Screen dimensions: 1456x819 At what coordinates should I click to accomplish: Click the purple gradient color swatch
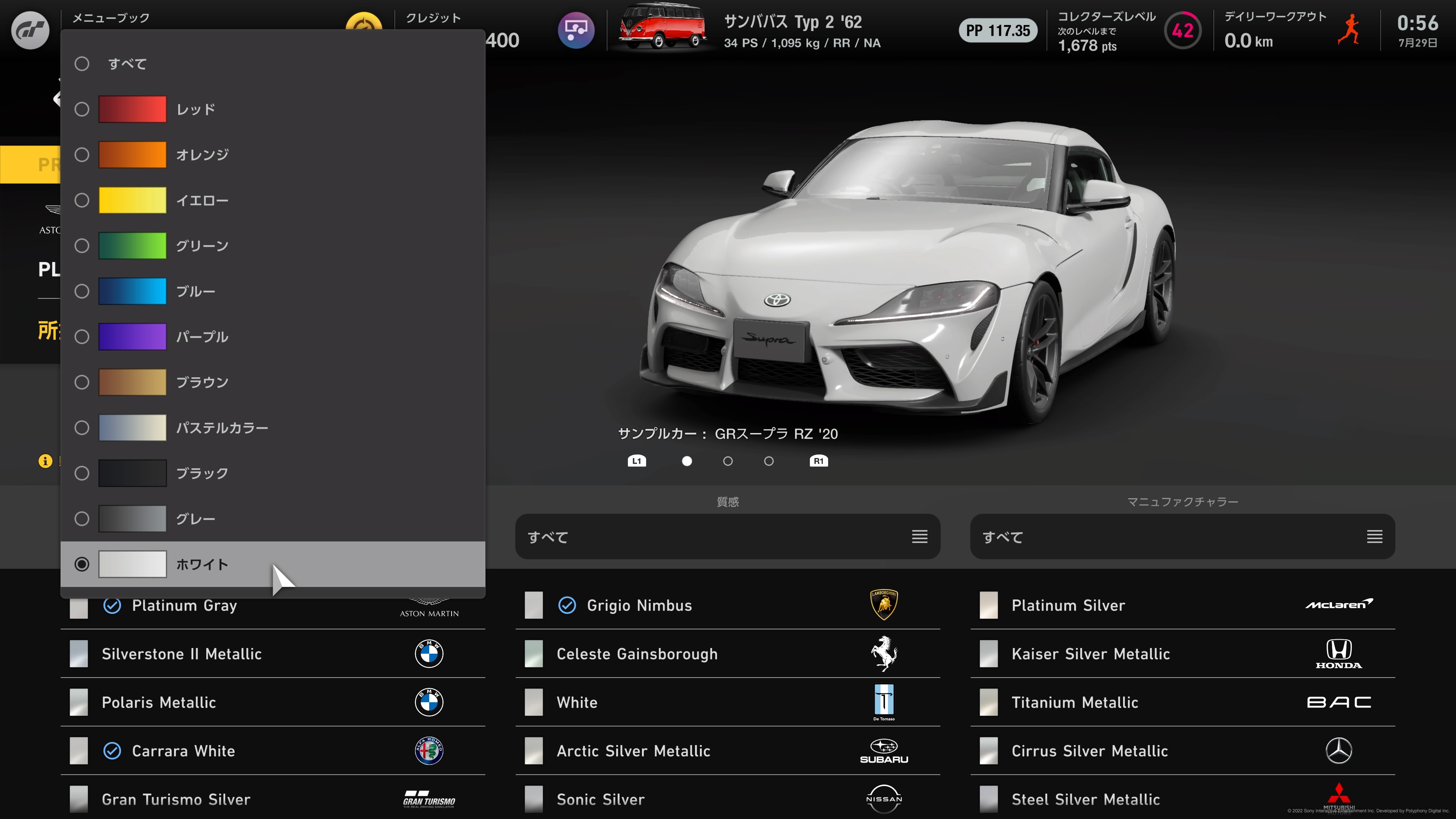132,337
